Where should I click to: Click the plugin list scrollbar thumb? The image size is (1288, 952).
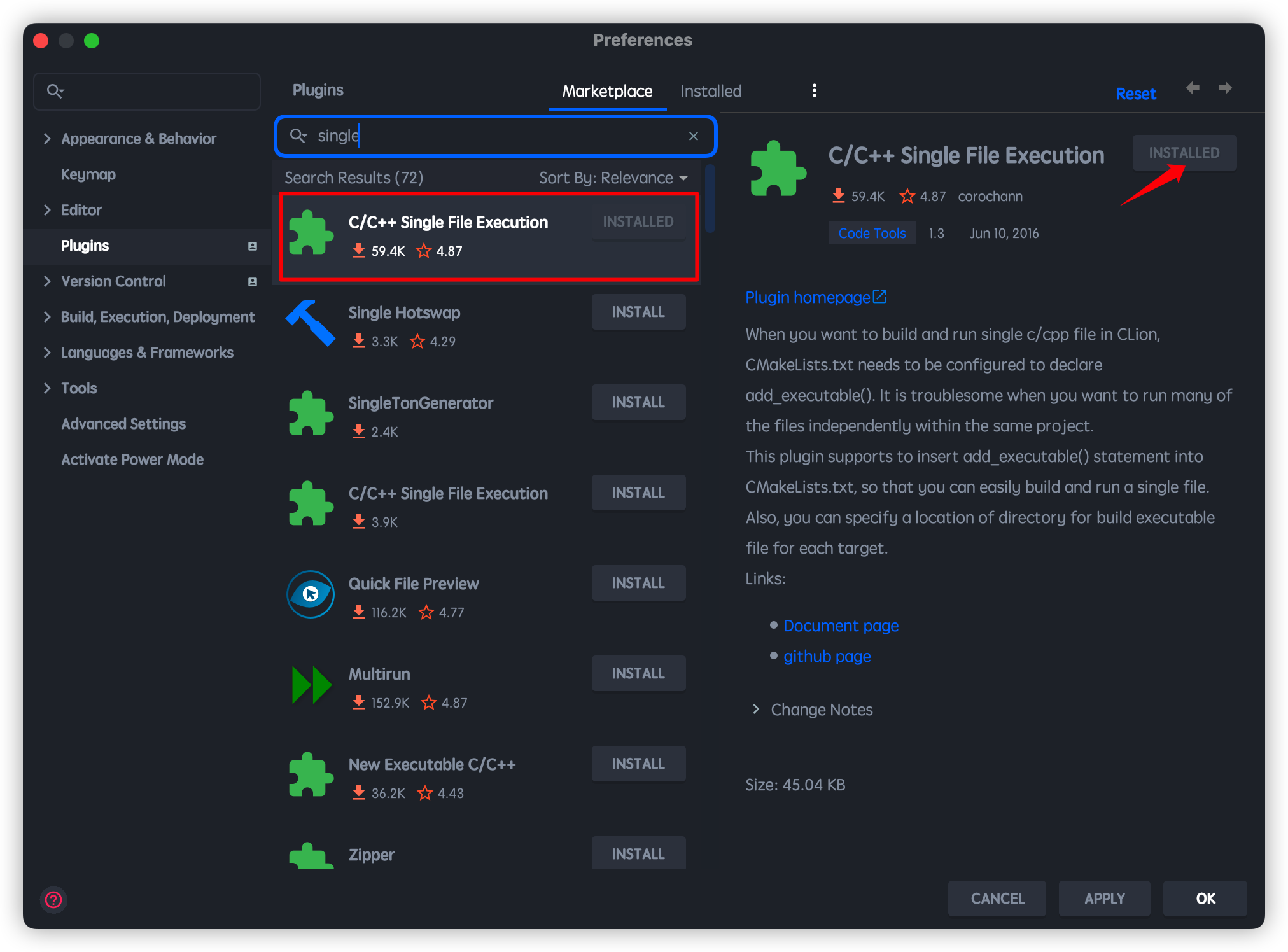click(710, 199)
